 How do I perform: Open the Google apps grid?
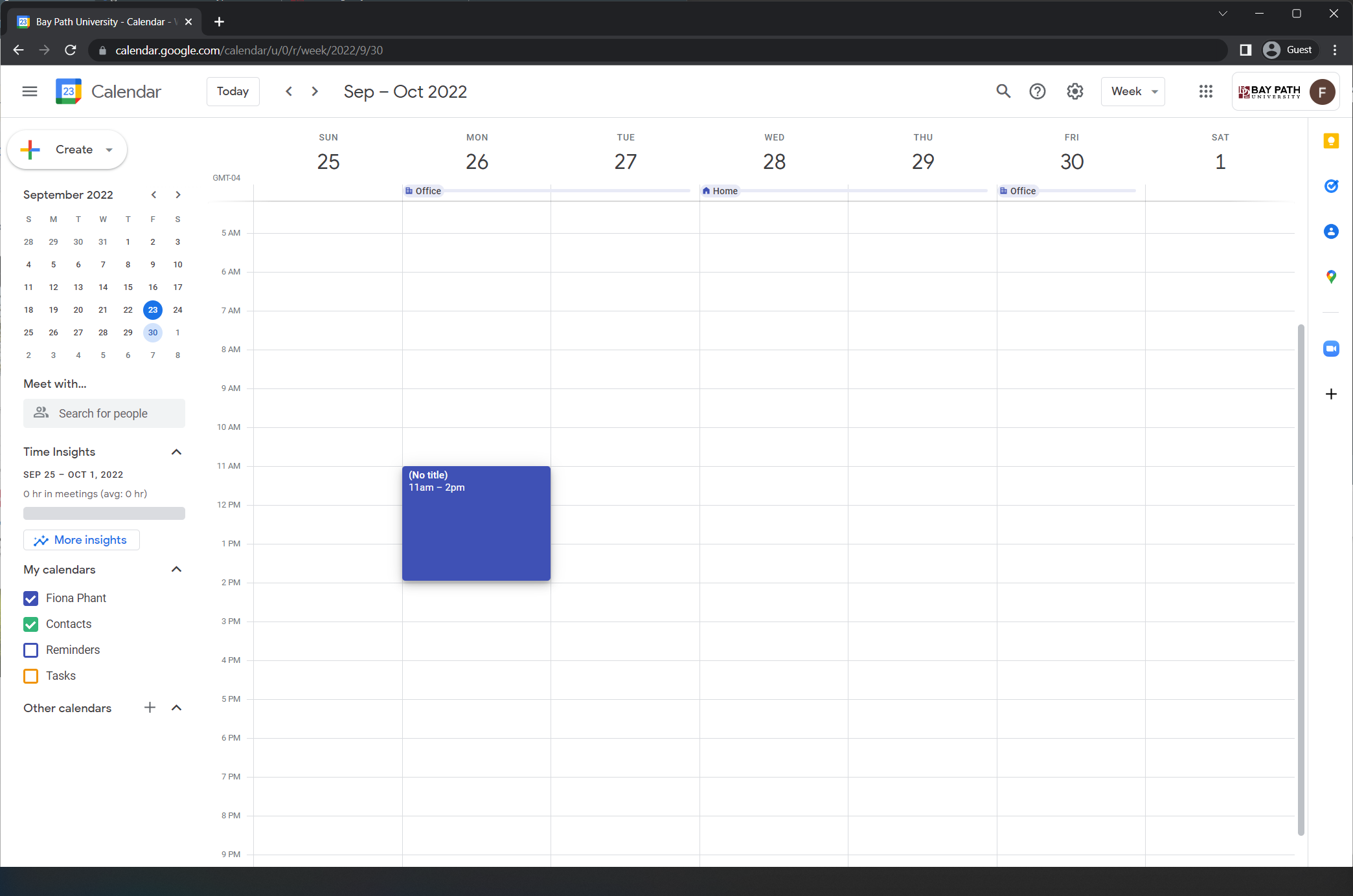[1205, 91]
